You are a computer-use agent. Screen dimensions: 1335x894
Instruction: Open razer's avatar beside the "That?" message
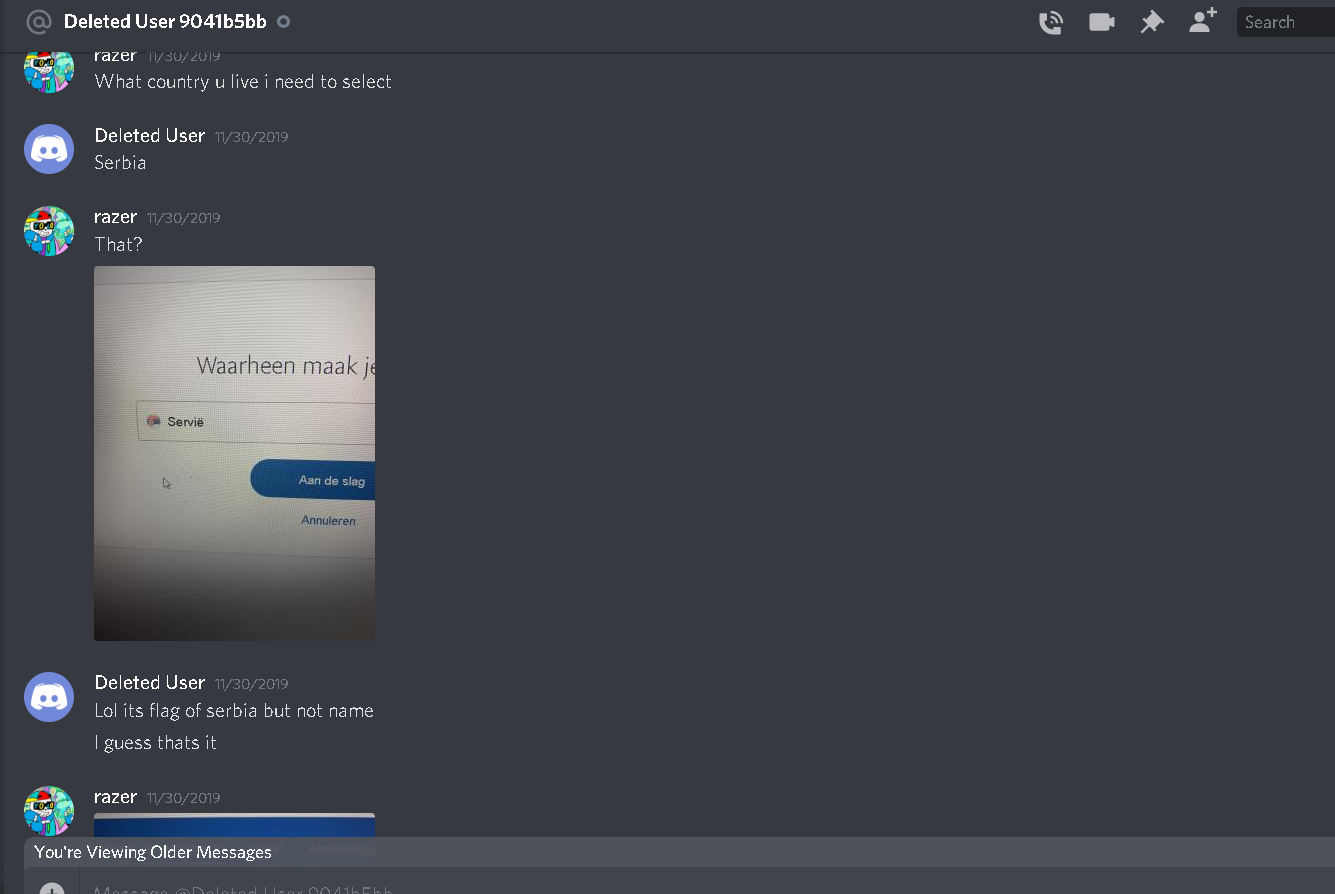[49, 231]
